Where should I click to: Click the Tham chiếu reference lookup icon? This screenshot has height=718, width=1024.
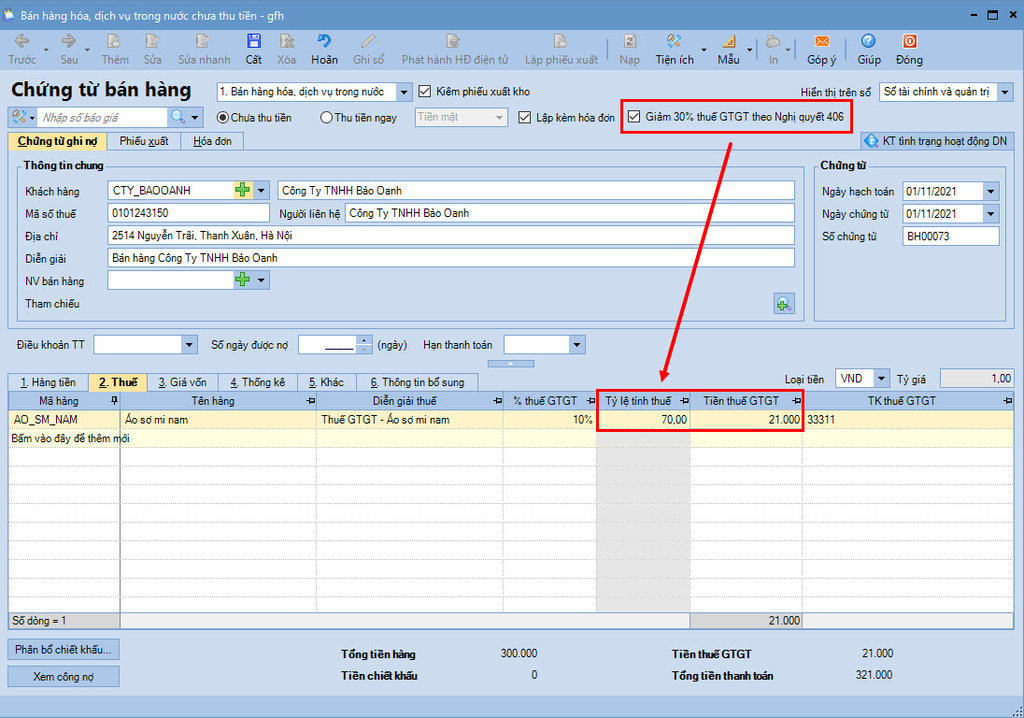coord(784,304)
